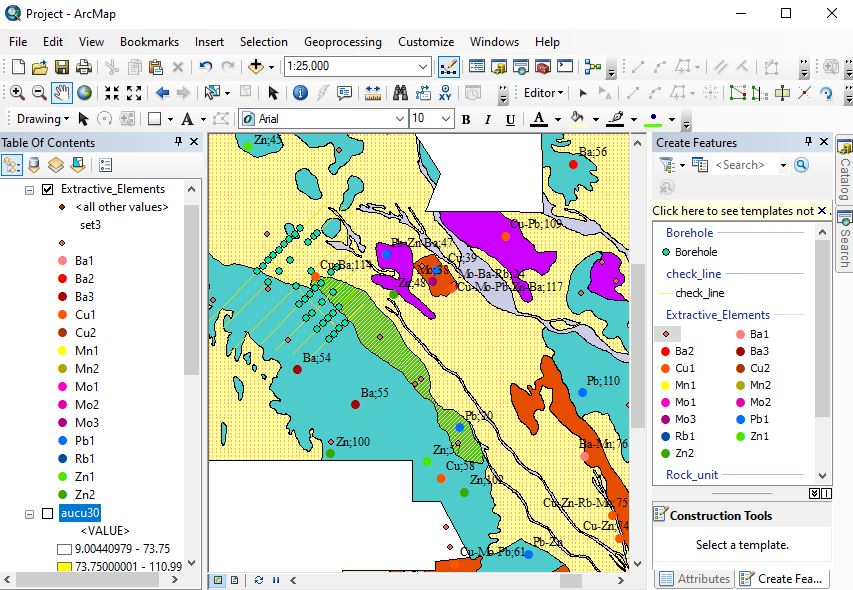Collapse the aucu30 layer tree

point(29,514)
